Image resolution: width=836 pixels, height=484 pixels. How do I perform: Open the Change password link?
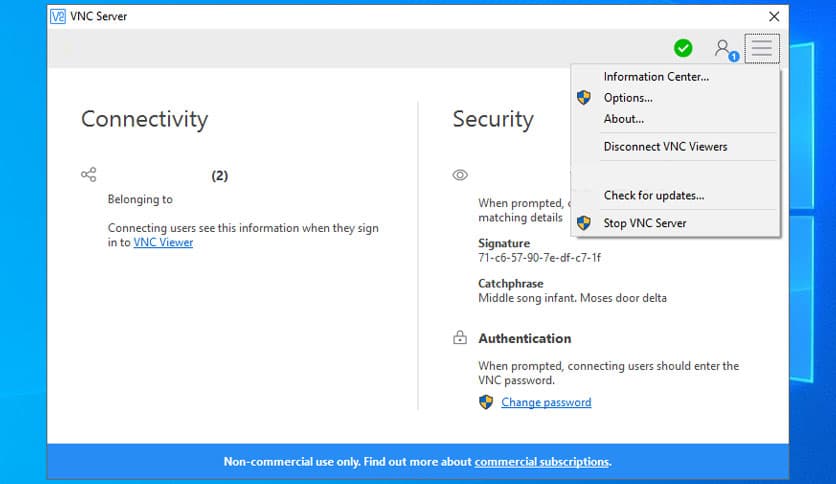(546, 402)
